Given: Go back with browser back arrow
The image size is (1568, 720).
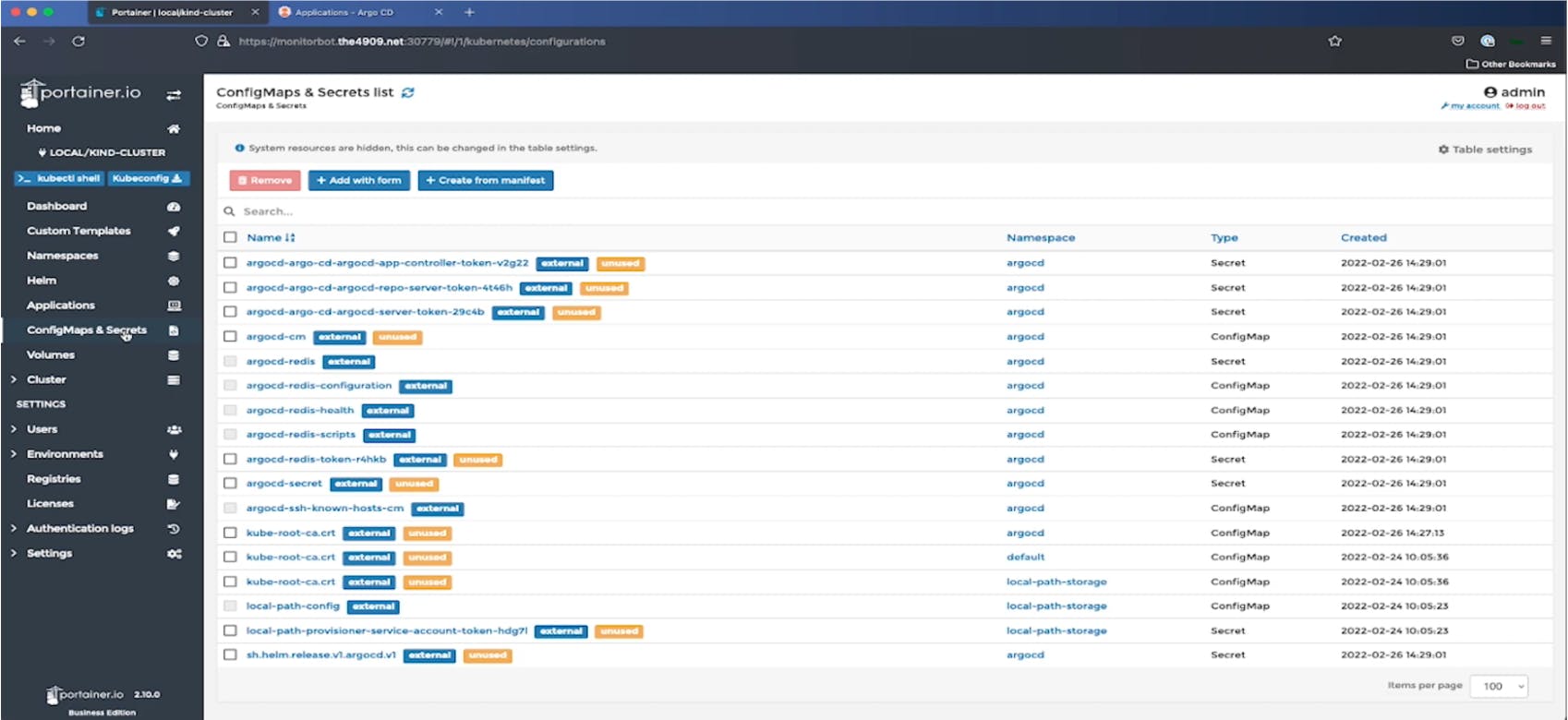Looking at the screenshot, I should tap(19, 42).
